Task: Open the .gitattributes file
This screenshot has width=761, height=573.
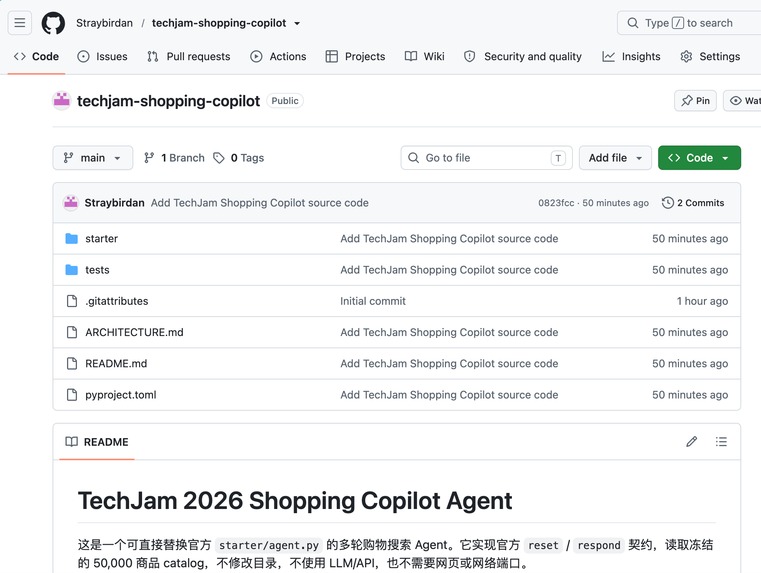Action: [x=116, y=301]
